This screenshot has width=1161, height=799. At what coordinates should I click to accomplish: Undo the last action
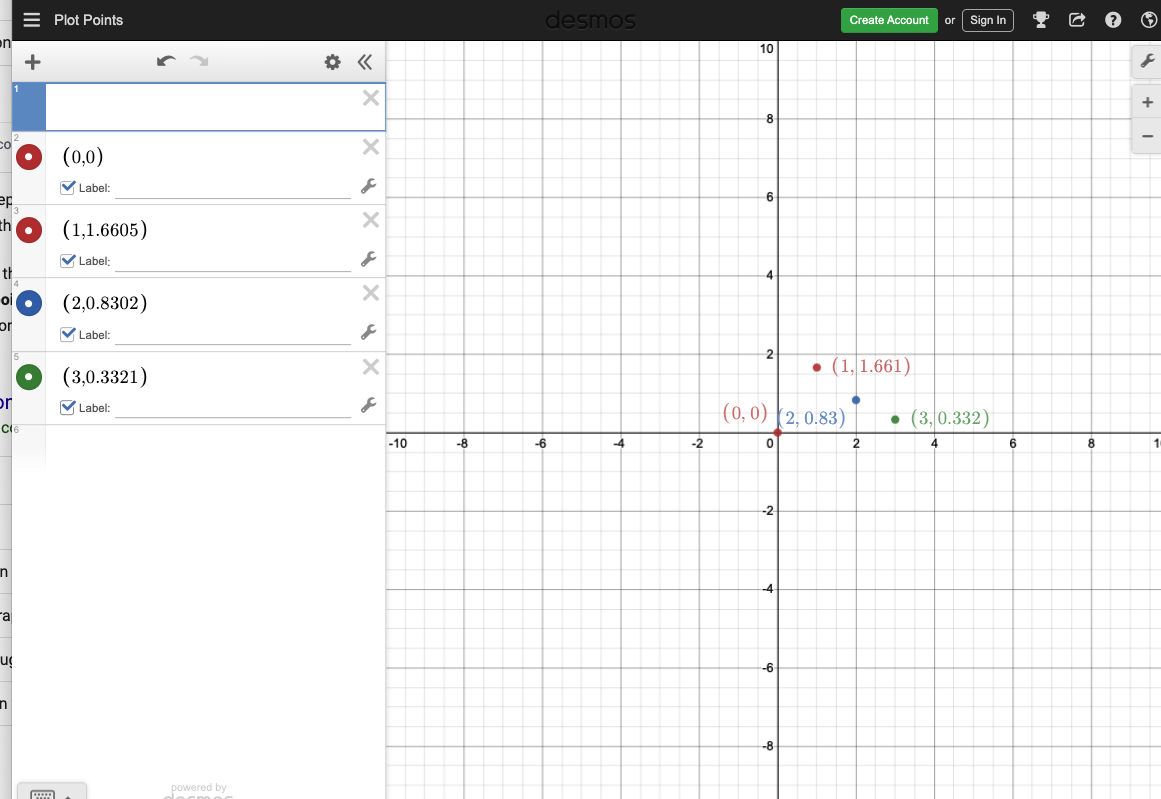pyautogui.click(x=166, y=61)
